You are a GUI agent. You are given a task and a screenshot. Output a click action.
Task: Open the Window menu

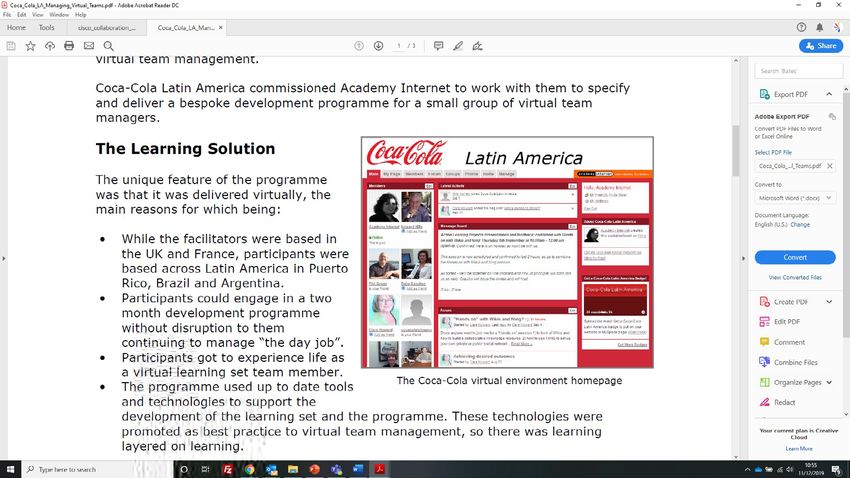pos(59,15)
